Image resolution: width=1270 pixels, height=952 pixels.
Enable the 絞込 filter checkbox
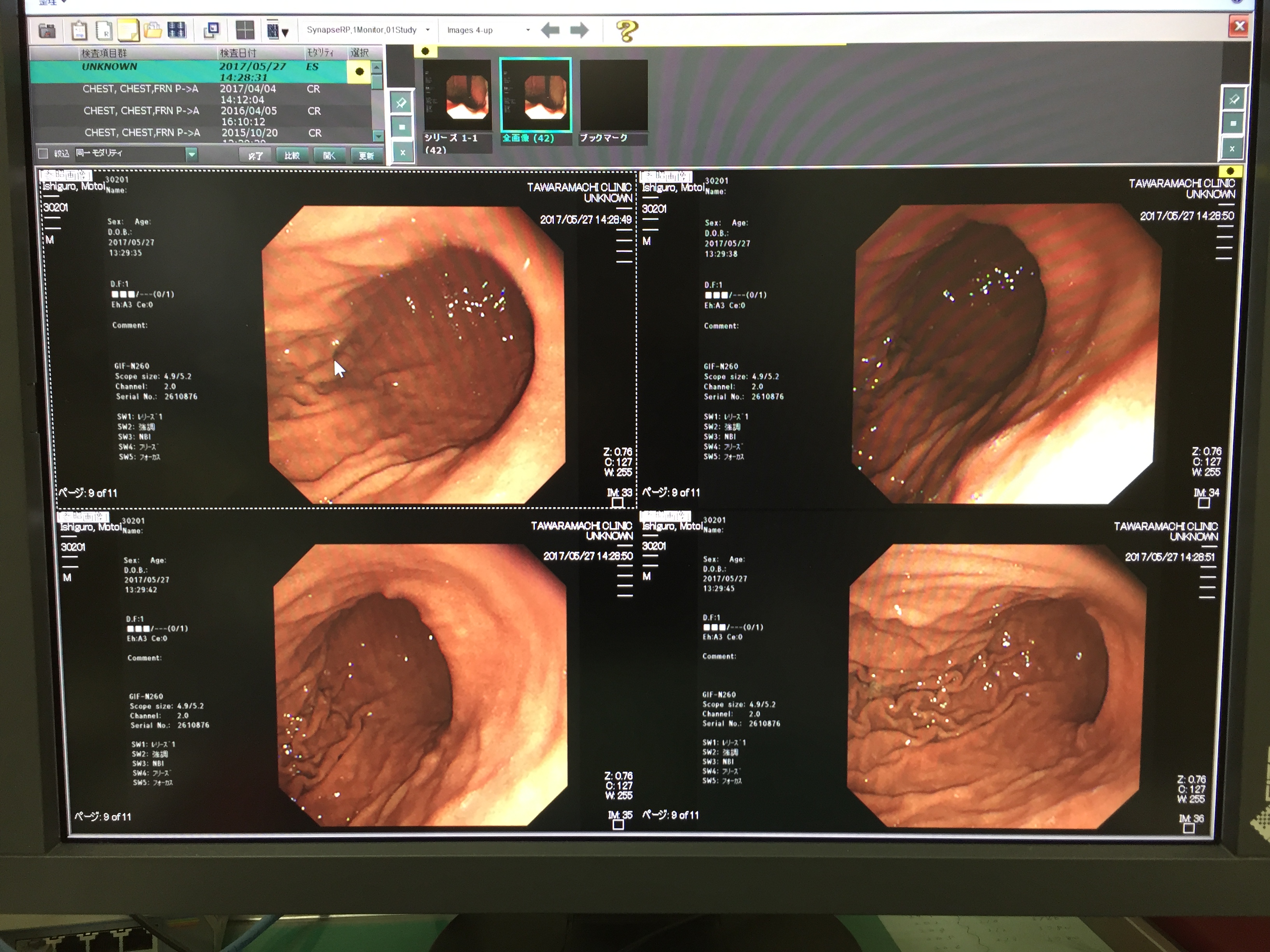(43, 153)
